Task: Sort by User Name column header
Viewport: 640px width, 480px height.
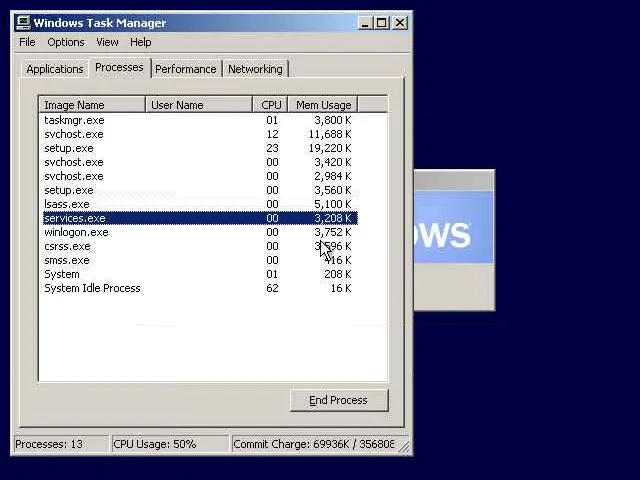Action: (199, 105)
